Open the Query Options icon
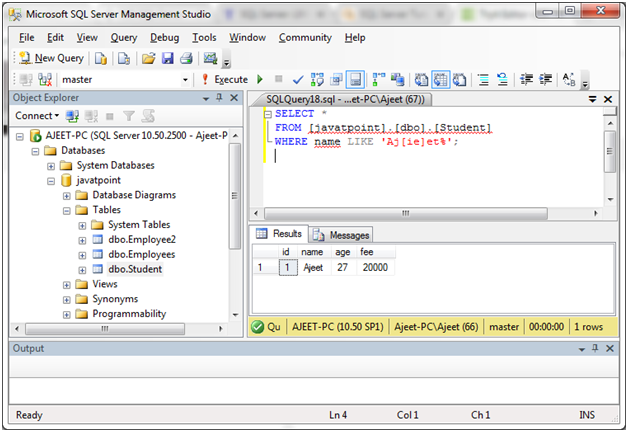 click(336, 80)
